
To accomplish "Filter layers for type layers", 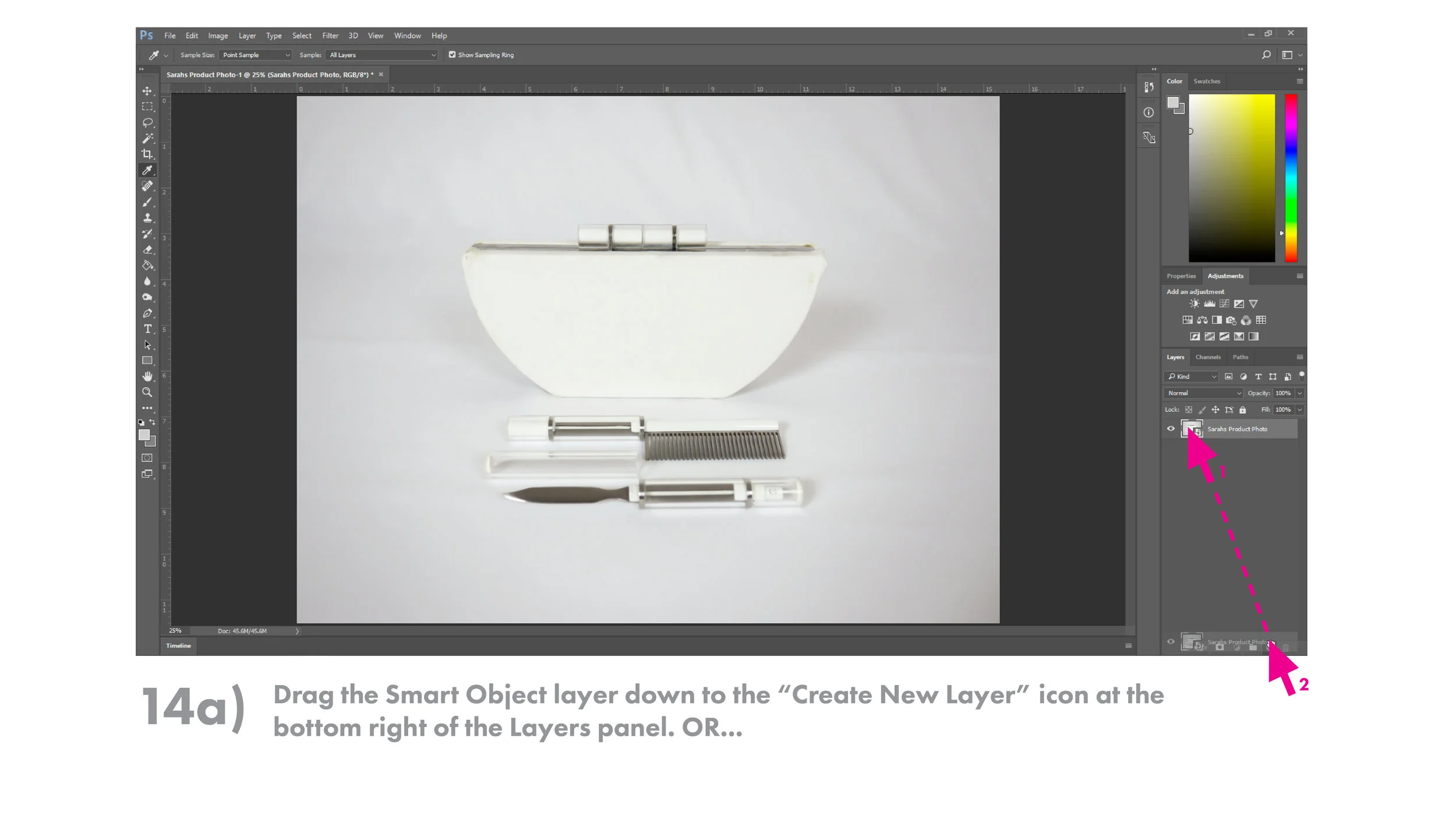I will 1258,376.
